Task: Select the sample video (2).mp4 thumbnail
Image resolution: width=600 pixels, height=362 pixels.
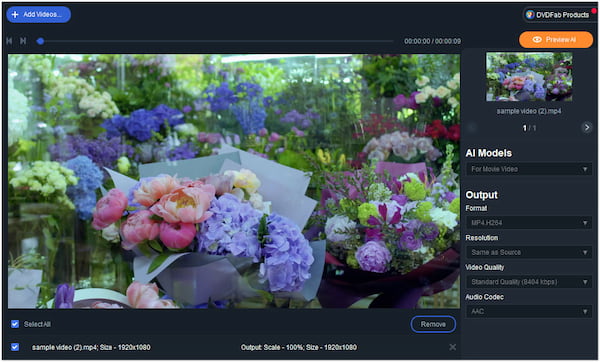Action: click(529, 77)
